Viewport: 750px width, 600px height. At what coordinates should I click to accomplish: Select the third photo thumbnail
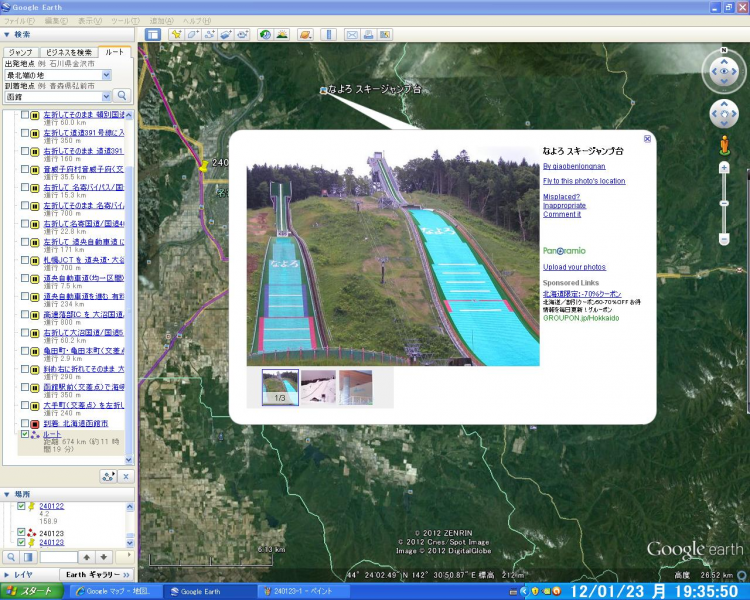pyautogui.click(x=355, y=387)
